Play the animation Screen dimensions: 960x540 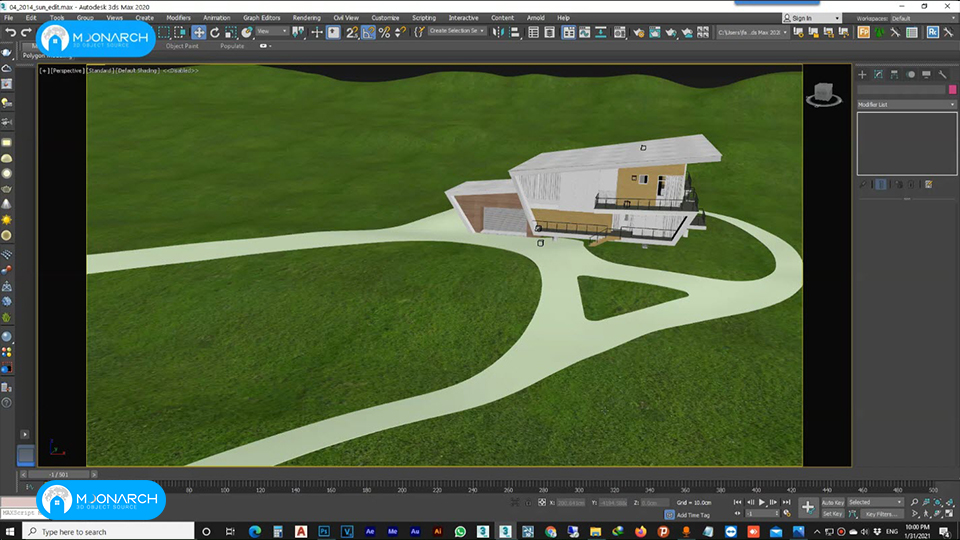pyautogui.click(x=762, y=502)
